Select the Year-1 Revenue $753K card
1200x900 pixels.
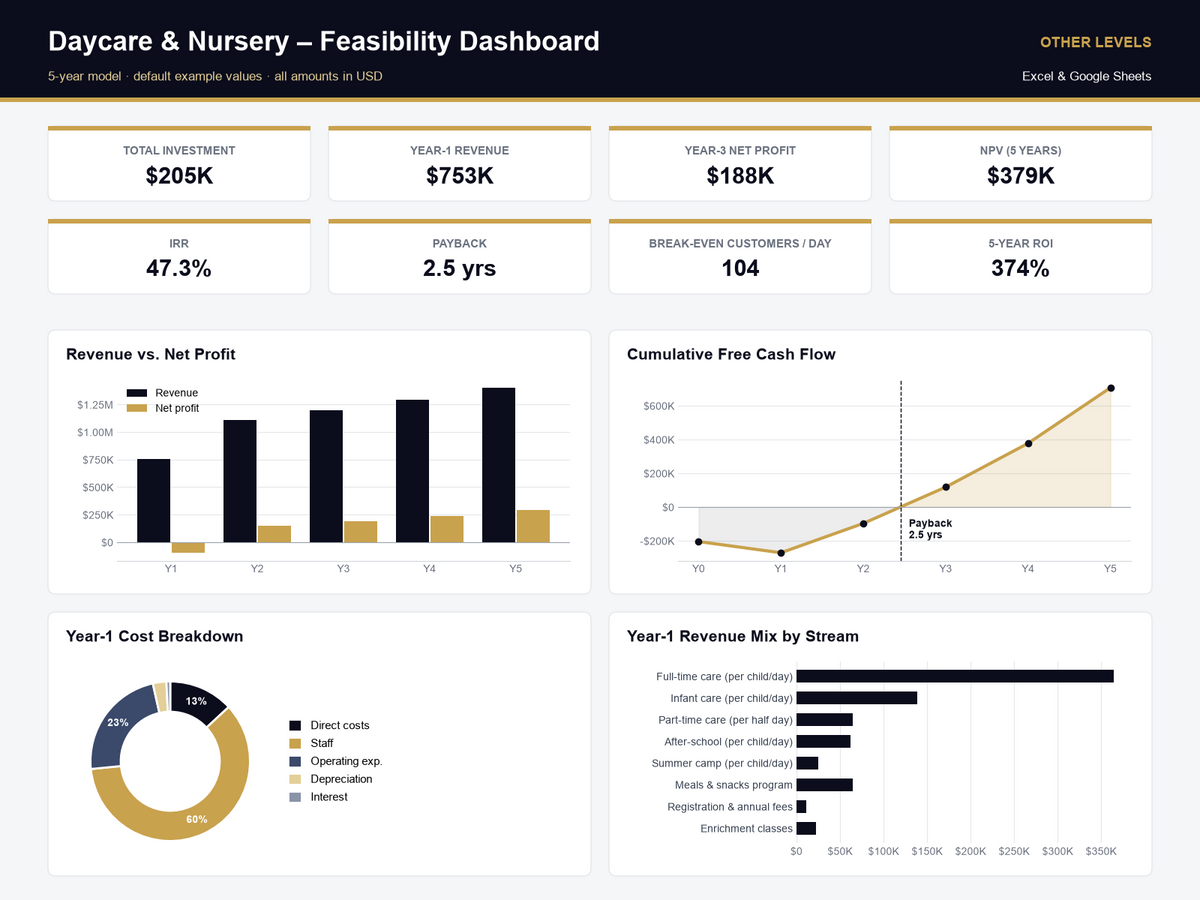(x=459, y=164)
